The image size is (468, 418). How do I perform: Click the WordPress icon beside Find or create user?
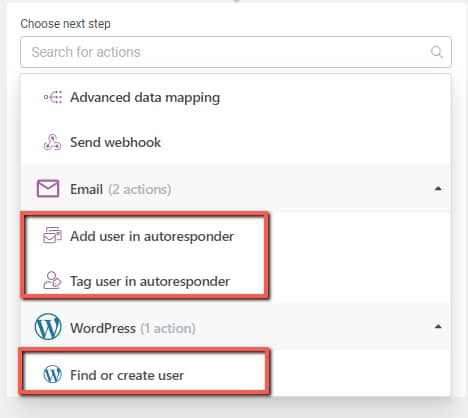coord(53,374)
